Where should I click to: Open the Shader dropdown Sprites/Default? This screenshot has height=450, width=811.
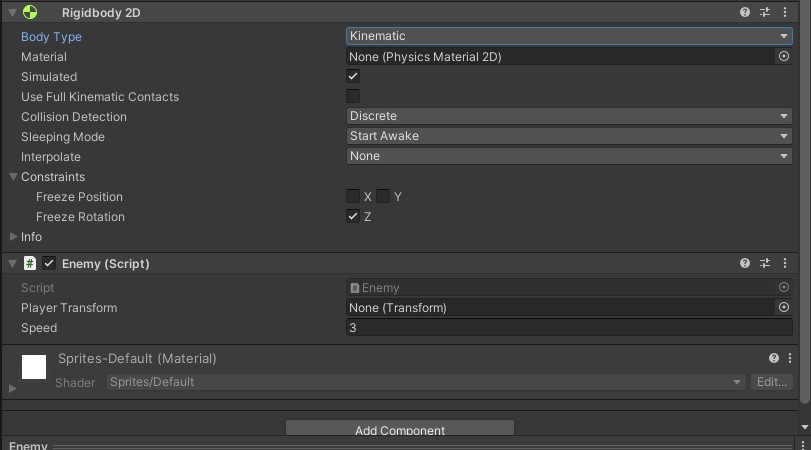[x=426, y=382]
